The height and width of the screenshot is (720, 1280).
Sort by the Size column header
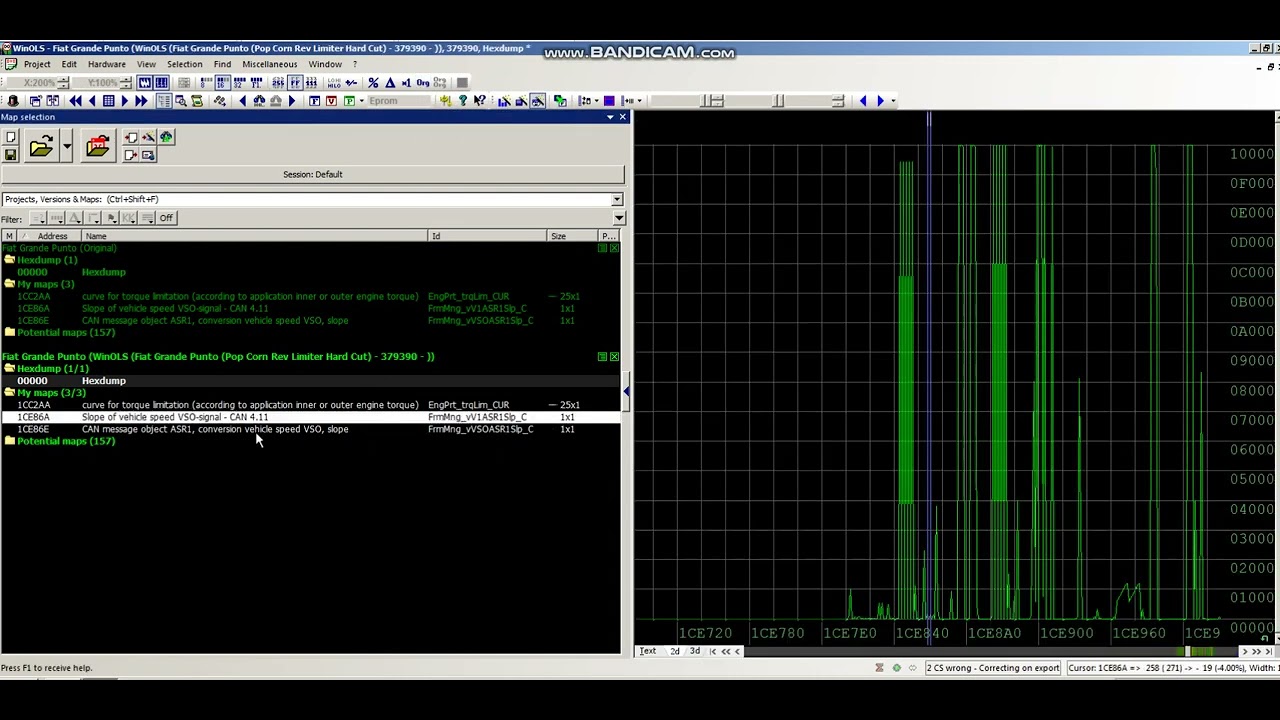coord(573,236)
